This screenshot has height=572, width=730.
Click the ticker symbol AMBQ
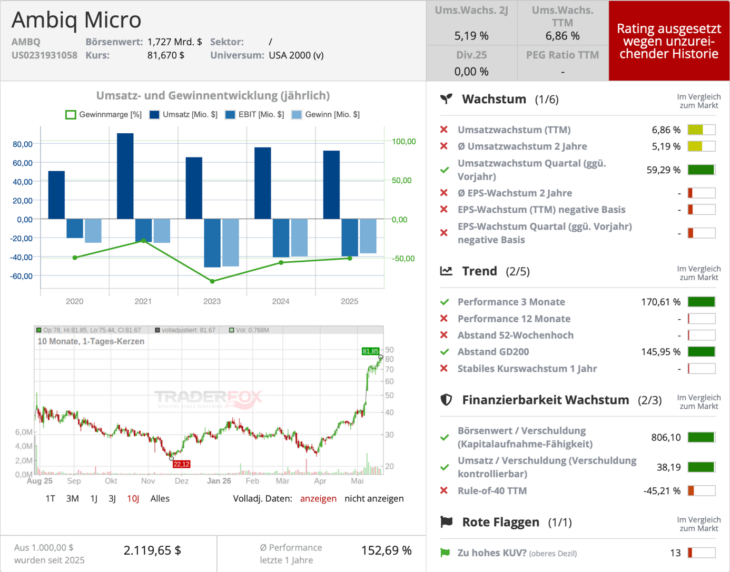coord(26,42)
